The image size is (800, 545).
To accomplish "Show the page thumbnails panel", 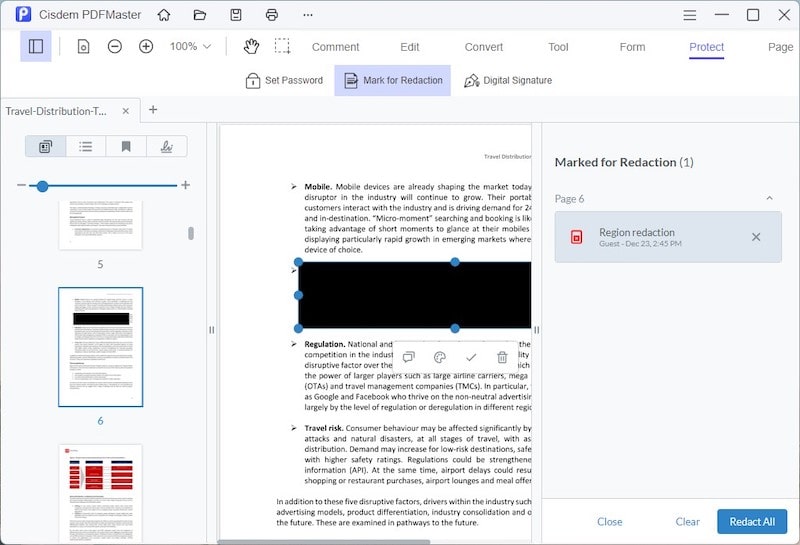I will click(x=45, y=147).
